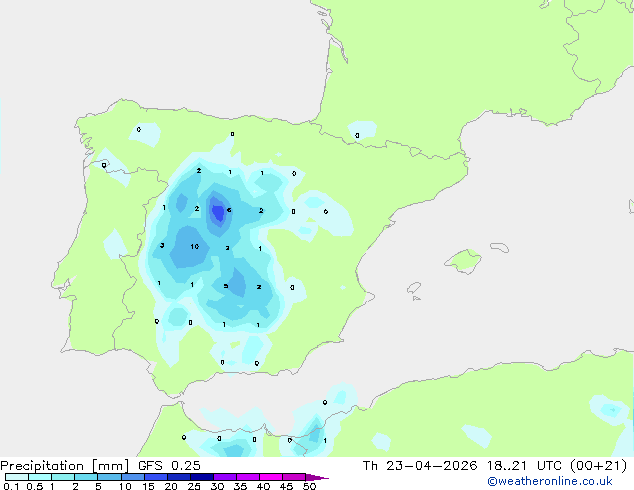Click the legend scale label "0.1"
The width and height of the screenshot is (634, 490).
[11, 486]
